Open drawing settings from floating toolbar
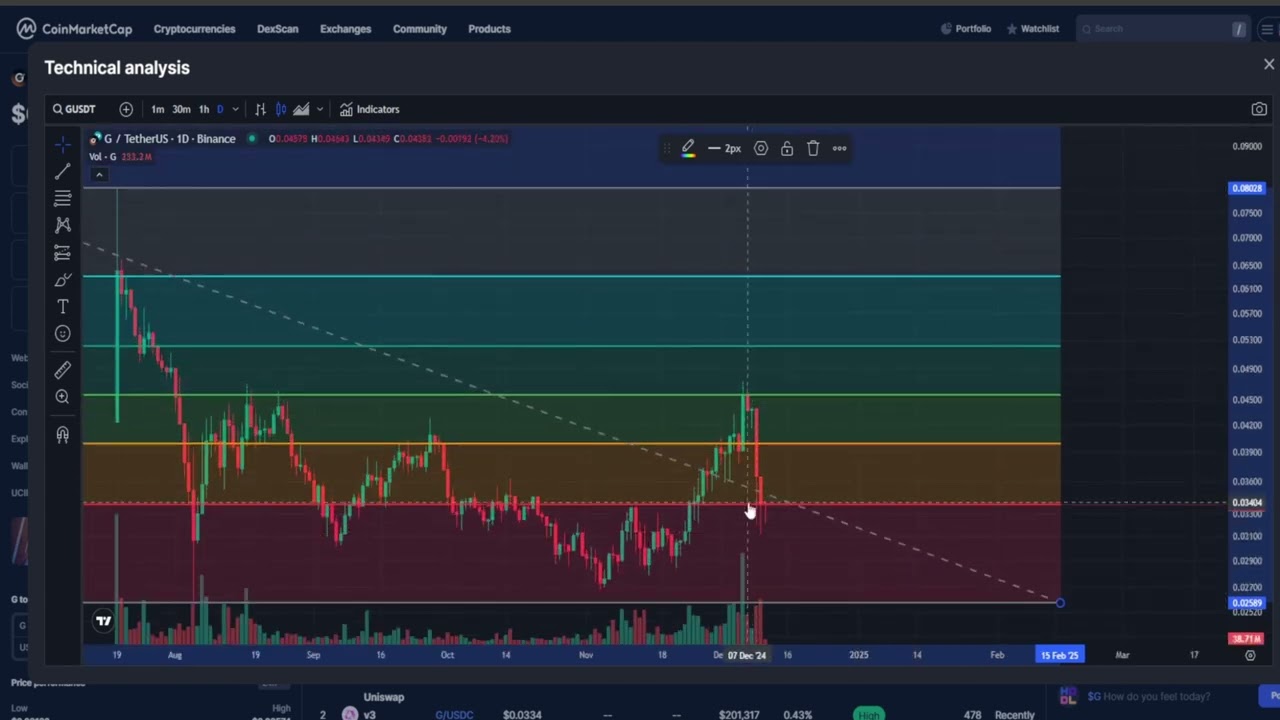Screen dimensions: 1280x720 761,148
